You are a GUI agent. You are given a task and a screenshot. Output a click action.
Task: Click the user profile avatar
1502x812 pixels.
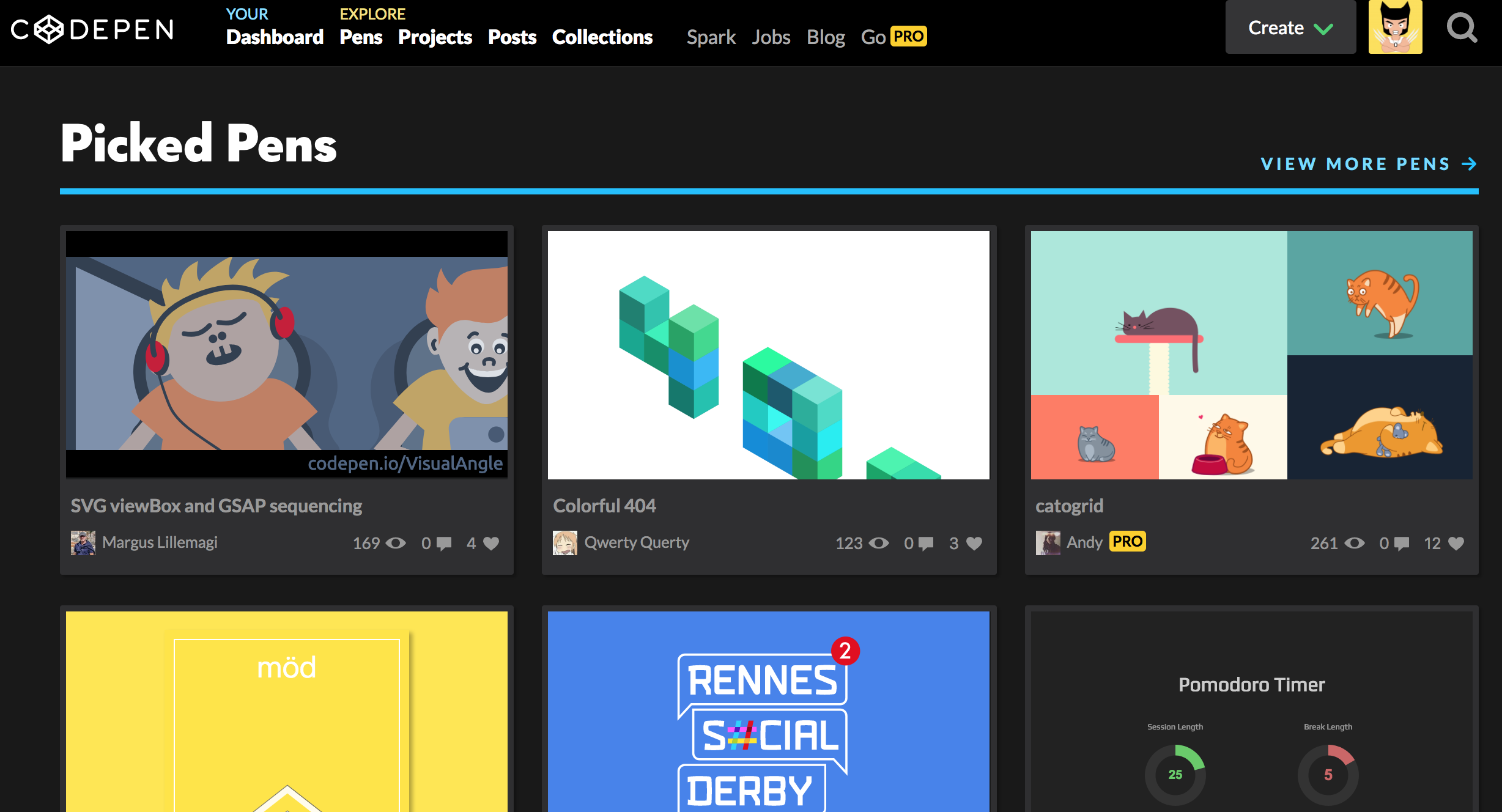pos(1395,27)
